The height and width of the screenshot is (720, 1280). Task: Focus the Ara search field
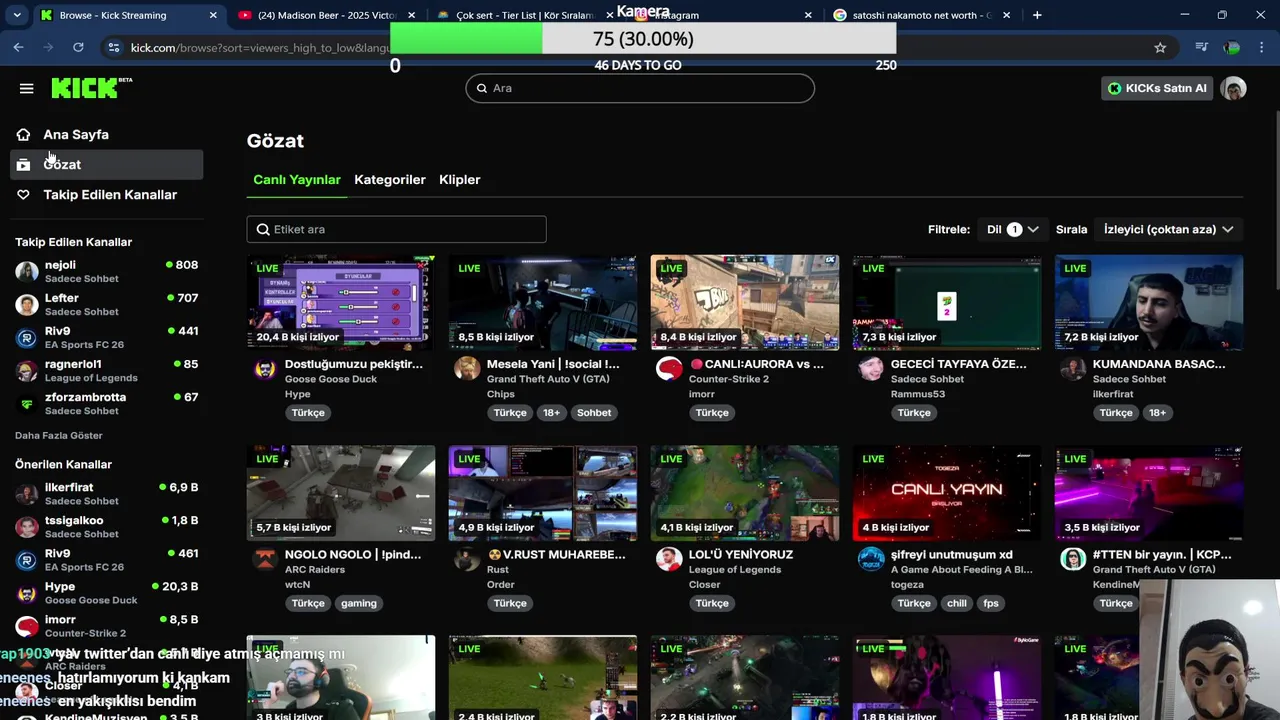tap(640, 88)
